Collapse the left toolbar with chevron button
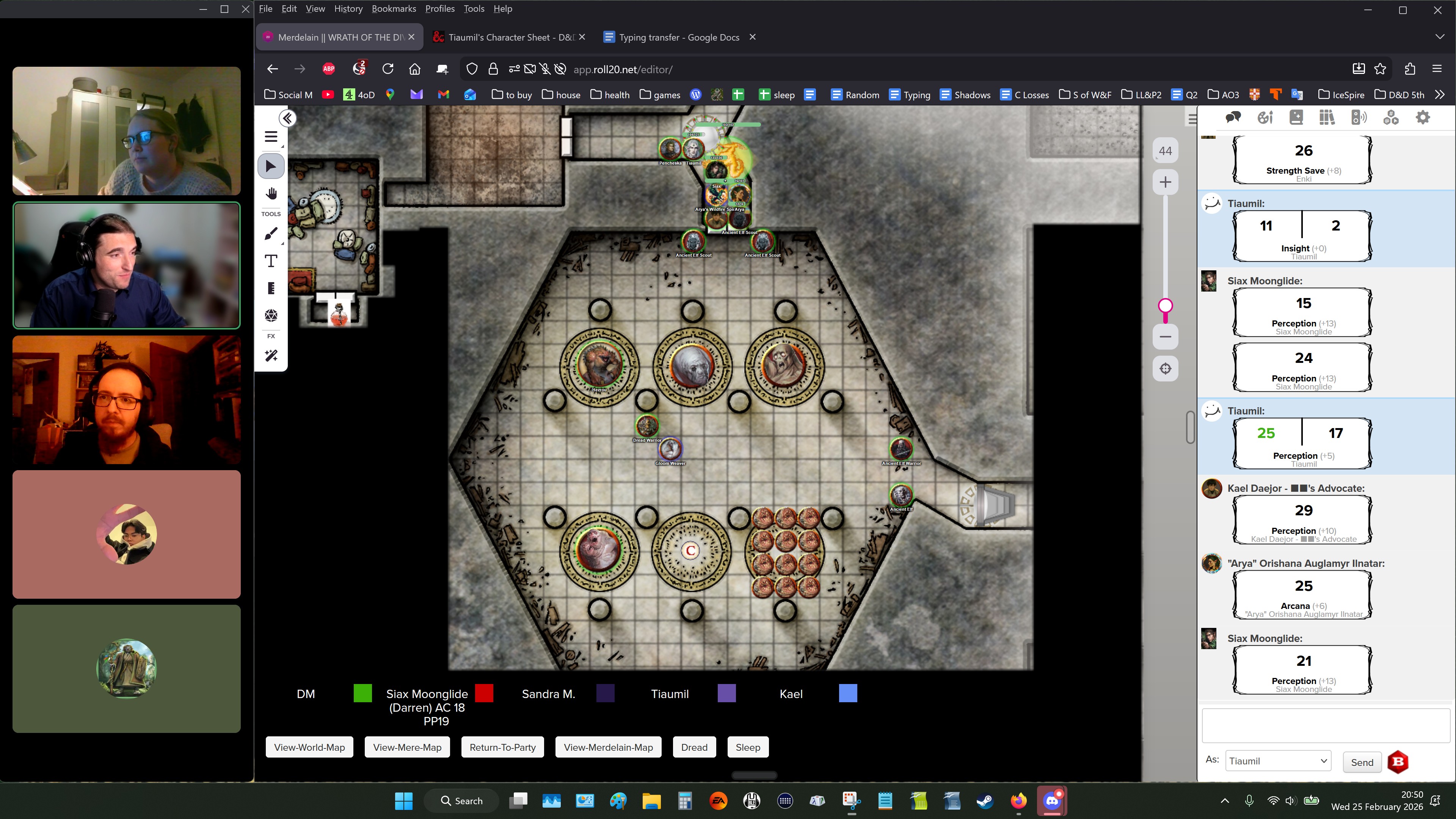 pos(287,118)
